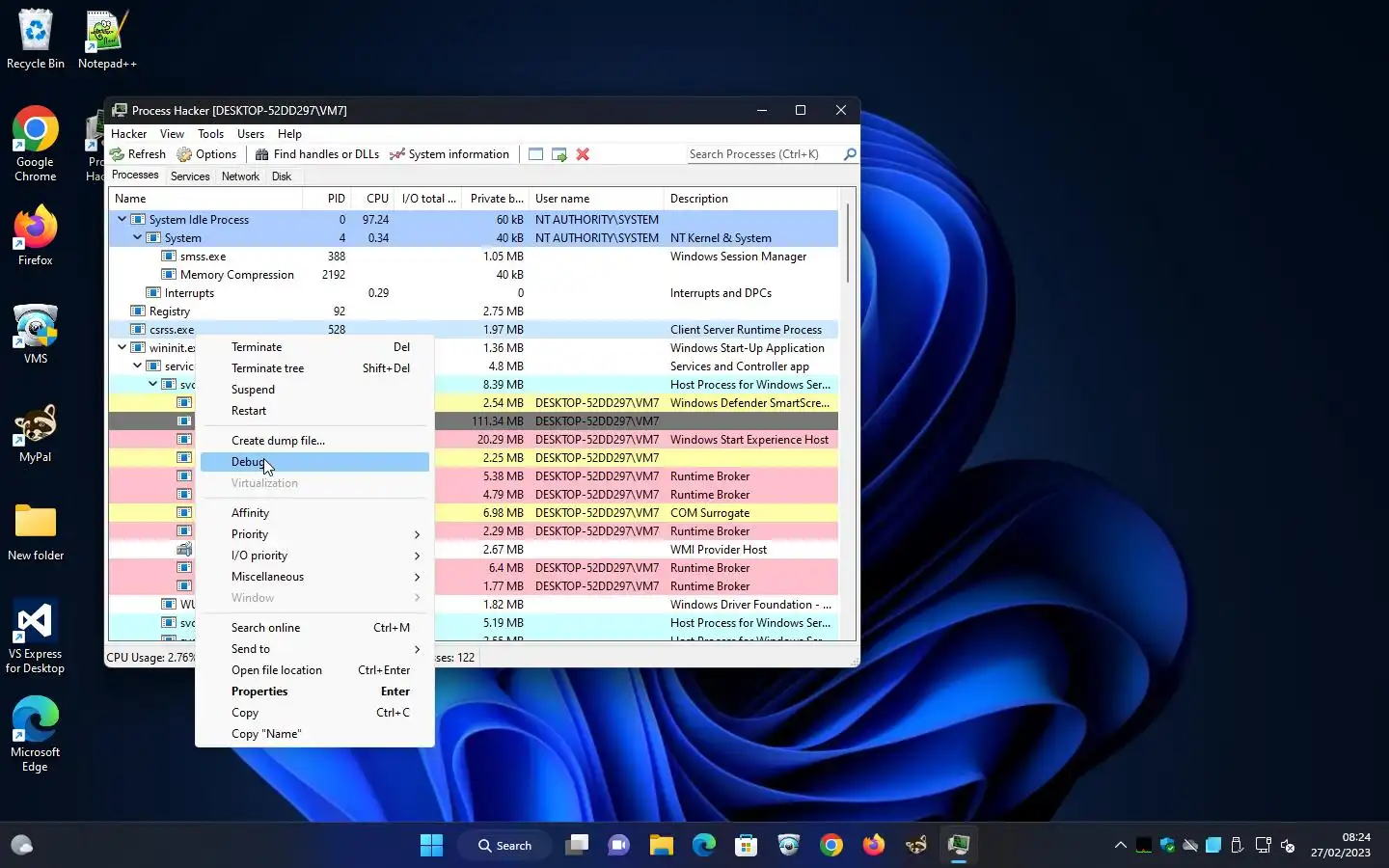Screen dimensions: 1389x868
Task: Switch to the Disk tab
Action: click(x=282, y=176)
